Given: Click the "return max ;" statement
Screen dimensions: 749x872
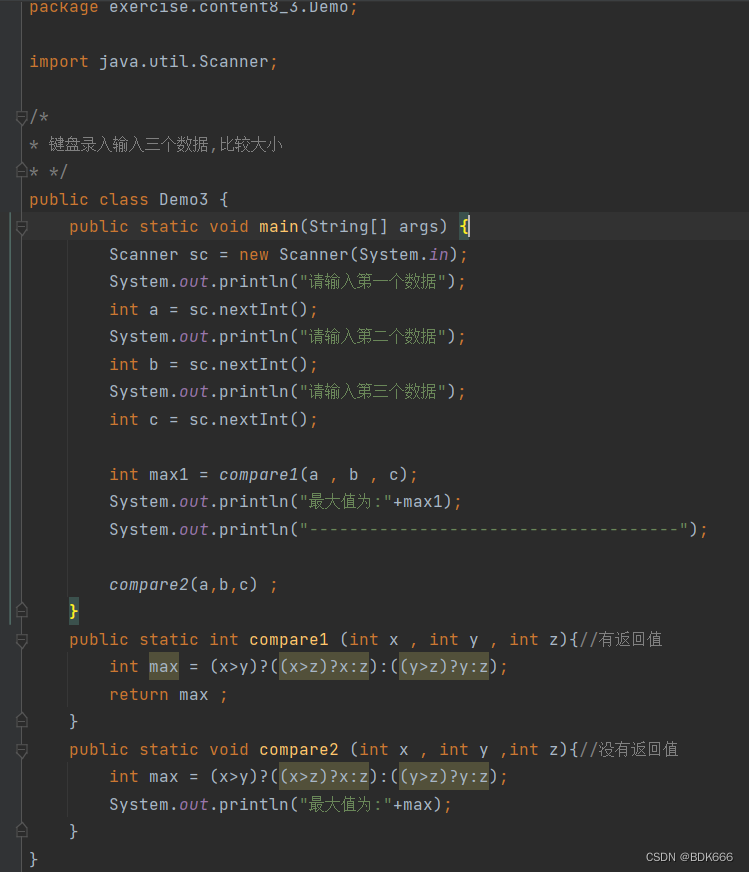Looking at the screenshot, I should click(x=168, y=695).
